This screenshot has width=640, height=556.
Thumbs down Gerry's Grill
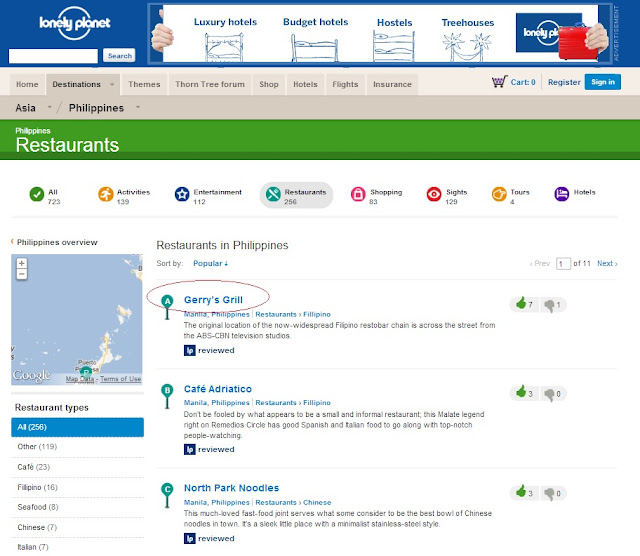click(x=552, y=305)
